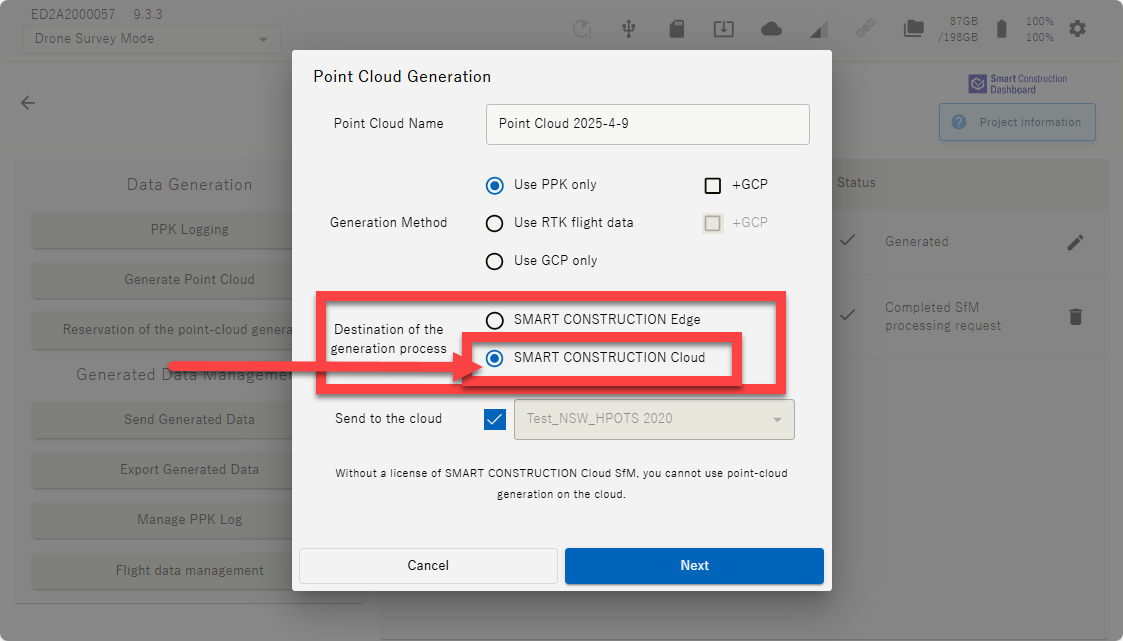Cancel the Point Cloud Generation dialog
1123x641 pixels.
click(428, 566)
